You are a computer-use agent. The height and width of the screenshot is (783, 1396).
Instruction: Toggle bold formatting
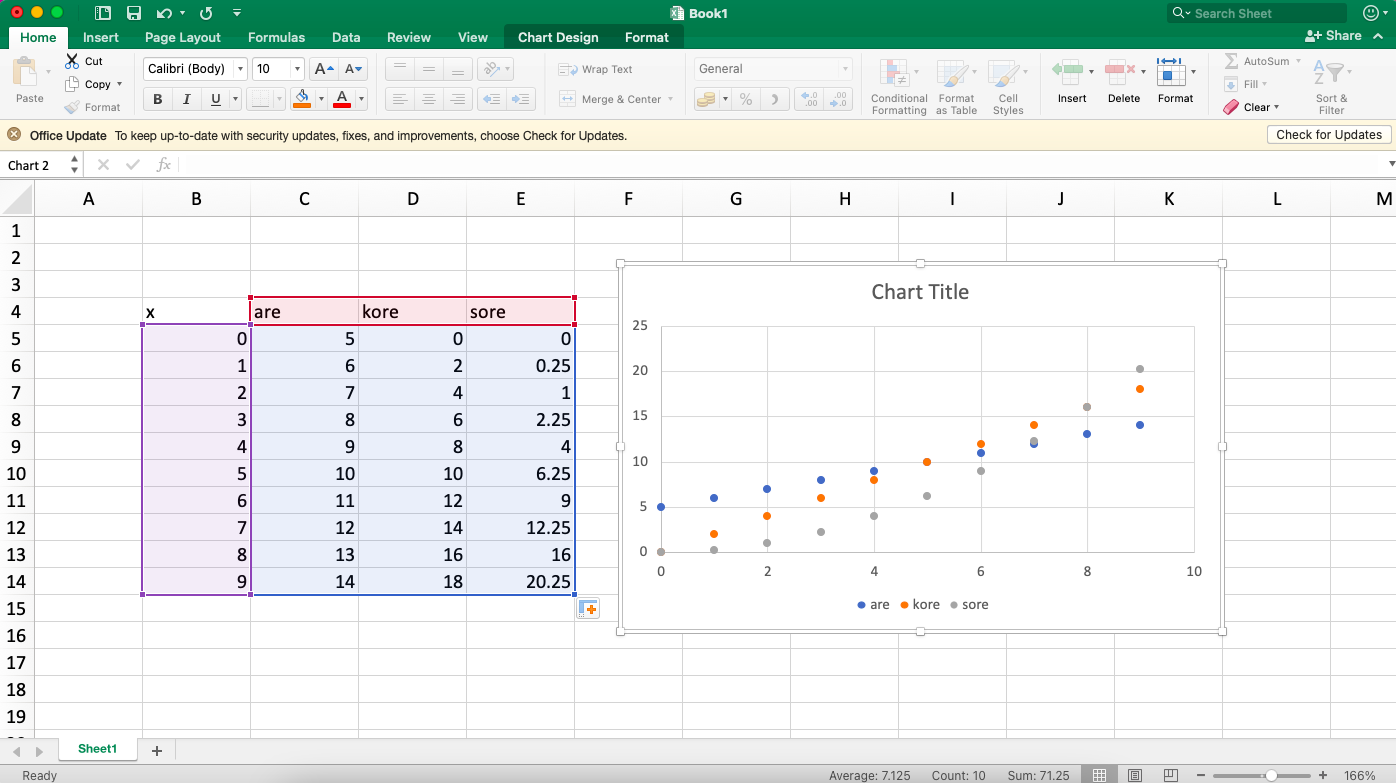point(156,99)
